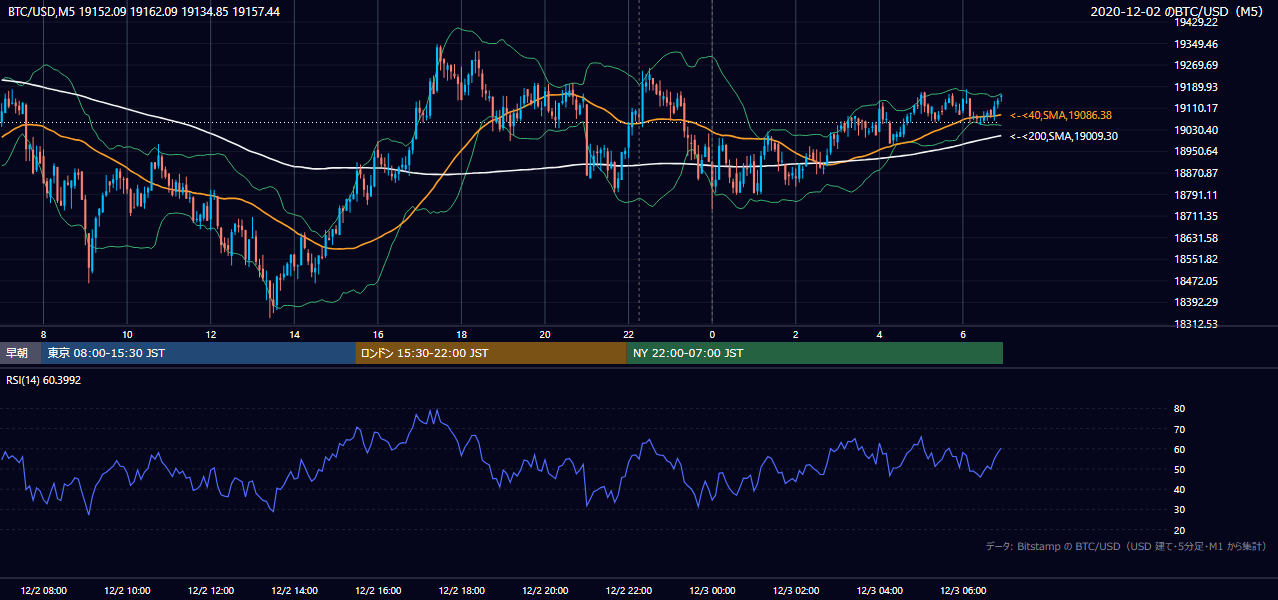This screenshot has width=1278, height=600.
Task: Click the RSI(14) 60.3992 indicator label
Action: 45,380
